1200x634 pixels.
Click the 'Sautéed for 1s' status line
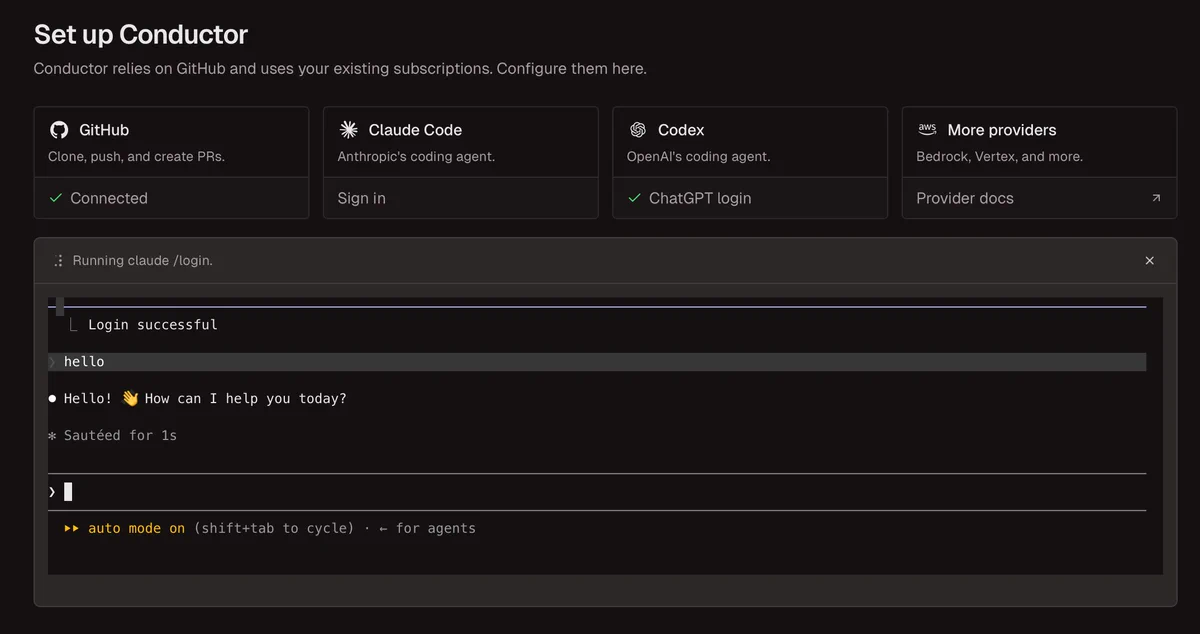point(120,435)
